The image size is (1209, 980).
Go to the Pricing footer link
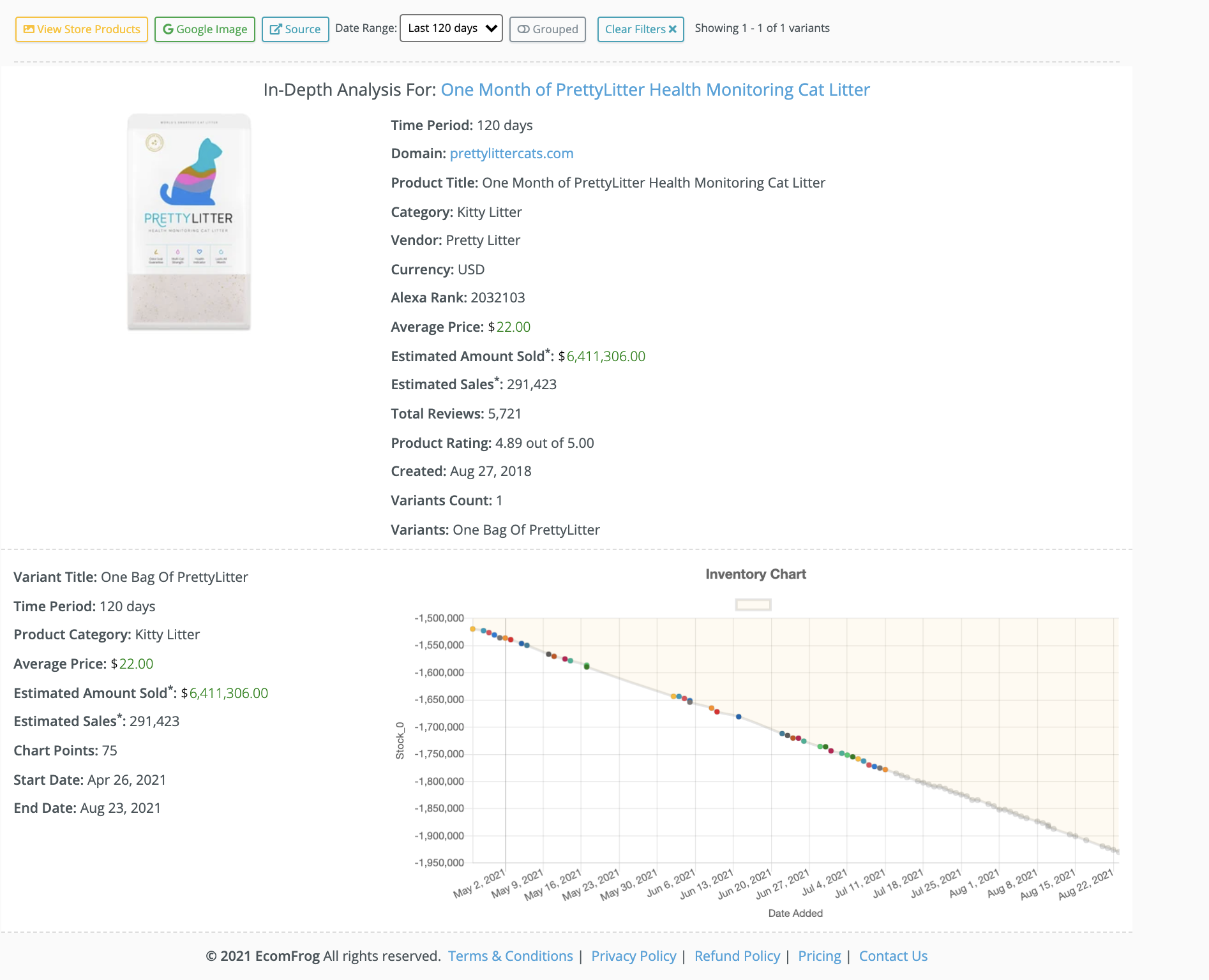(820, 956)
